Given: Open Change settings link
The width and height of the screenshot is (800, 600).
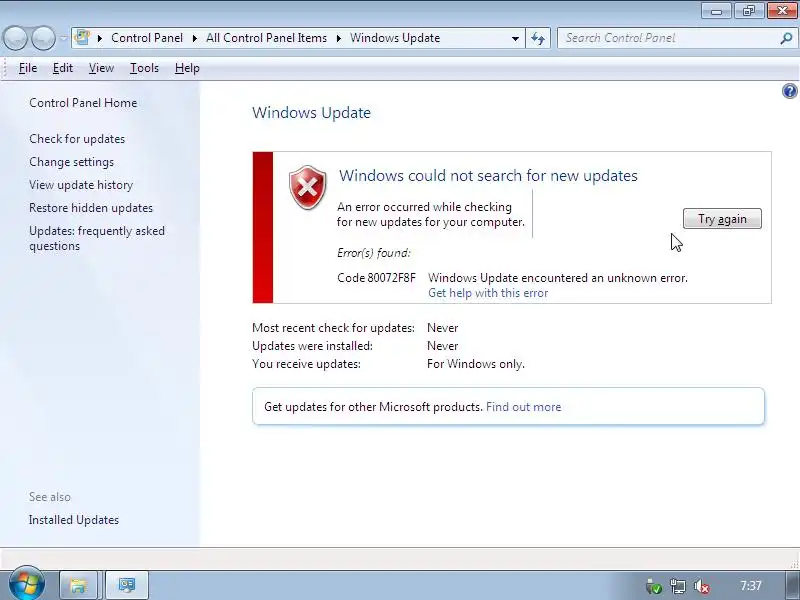Looking at the screenshot, I should click(71, 162).
